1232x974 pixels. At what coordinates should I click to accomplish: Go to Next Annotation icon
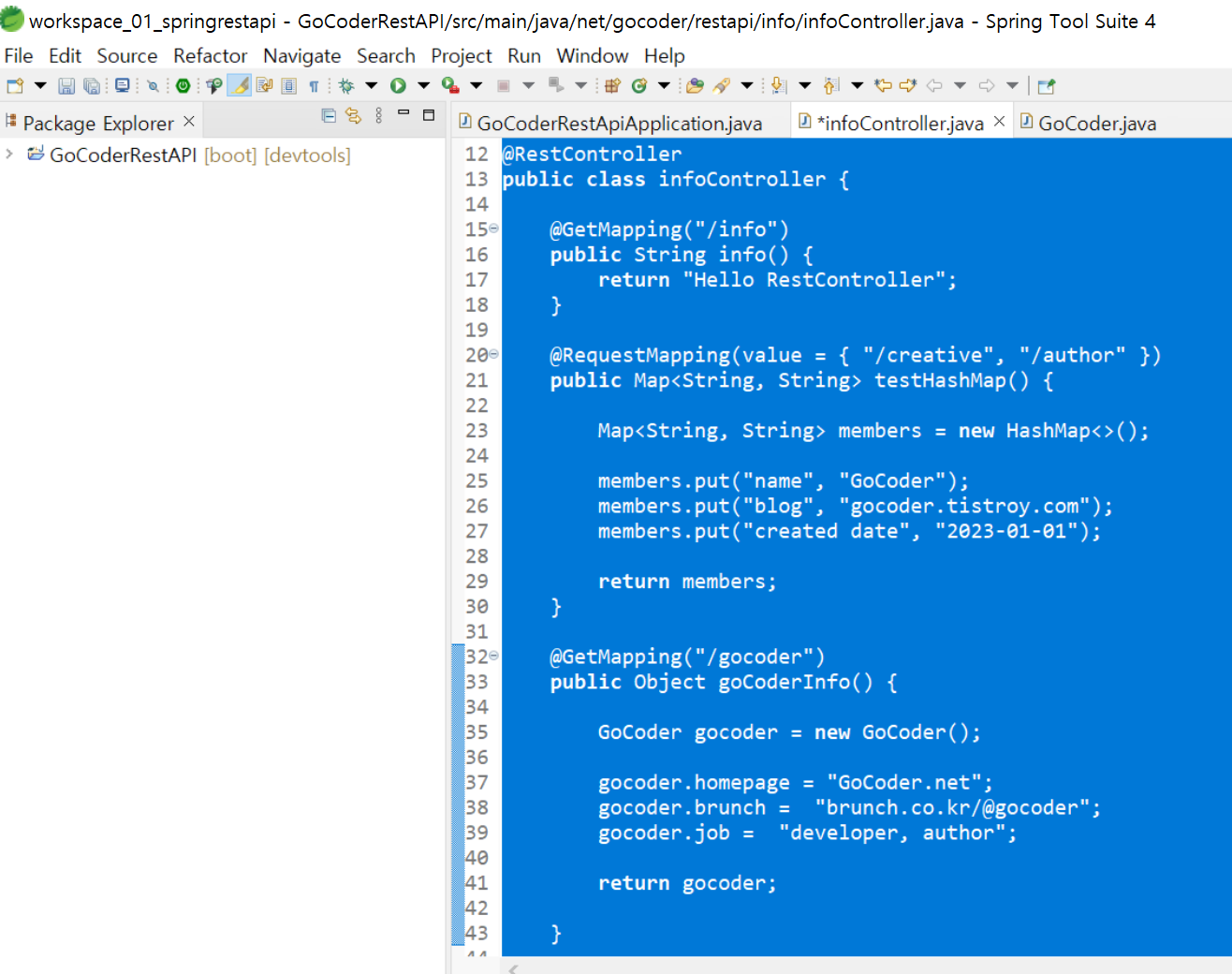tap(779, 86)
